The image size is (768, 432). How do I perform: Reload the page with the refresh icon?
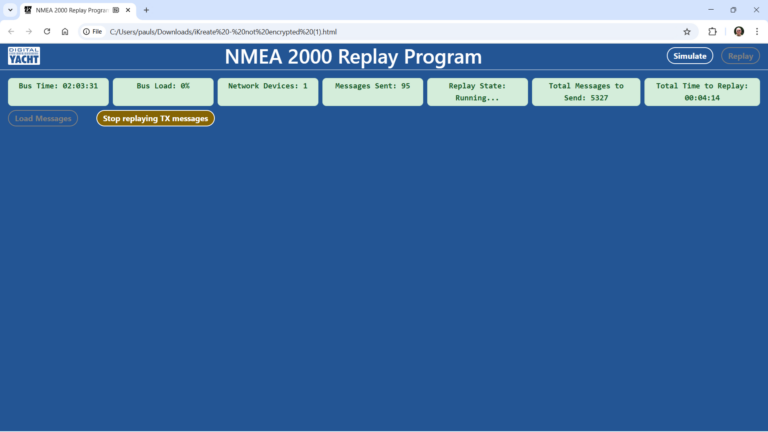click(46, 31)
